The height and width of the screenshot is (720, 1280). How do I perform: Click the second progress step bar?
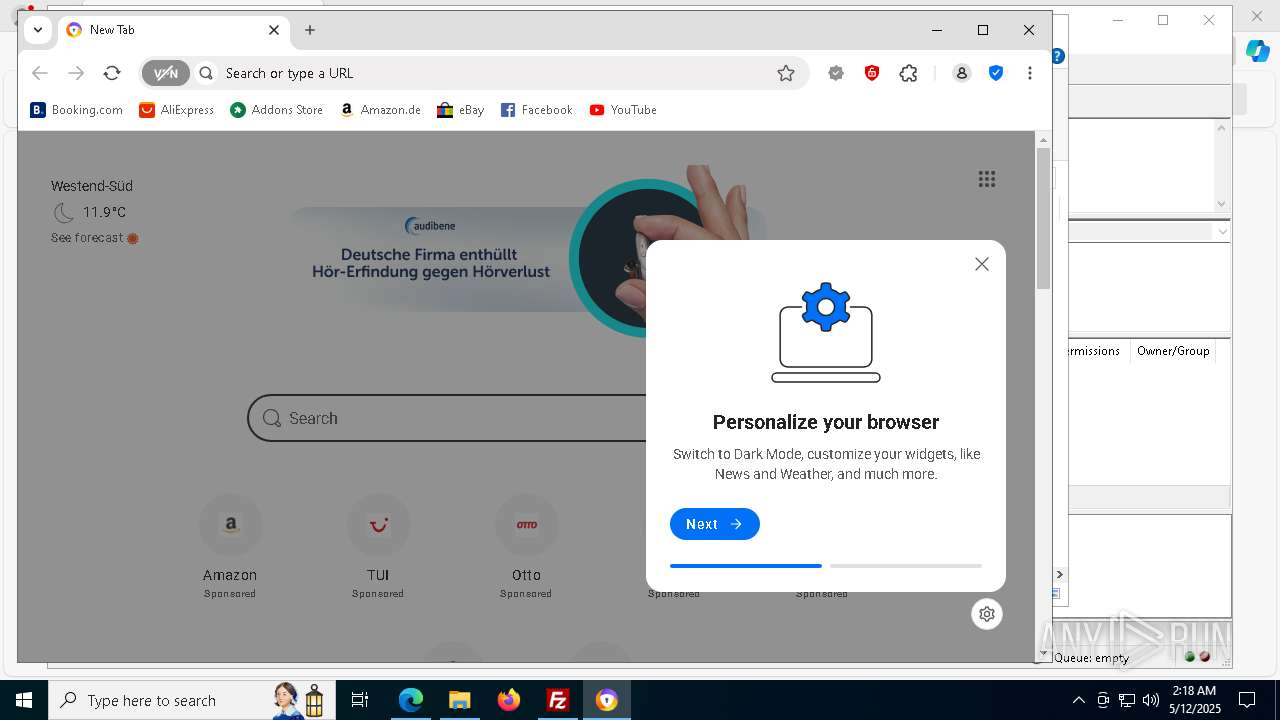906,566
